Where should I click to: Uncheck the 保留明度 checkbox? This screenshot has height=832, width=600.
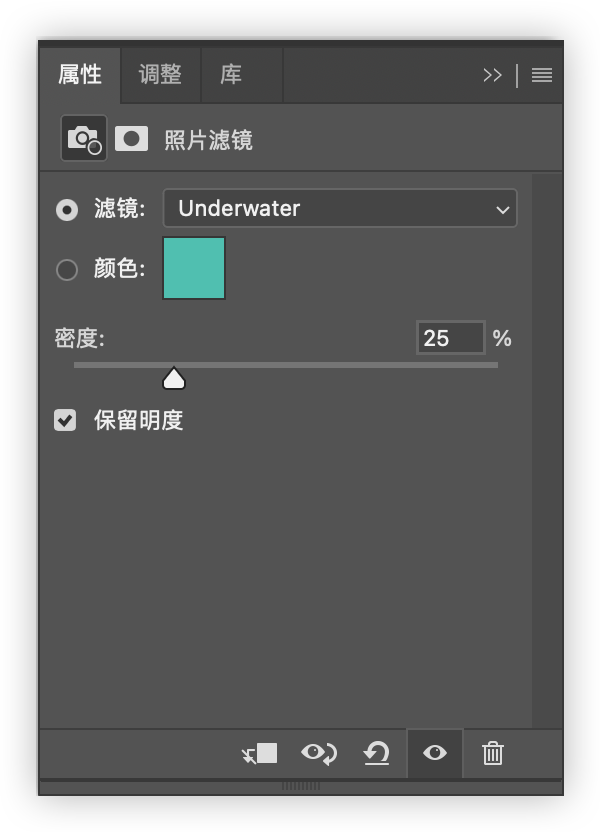coord(65,420)
